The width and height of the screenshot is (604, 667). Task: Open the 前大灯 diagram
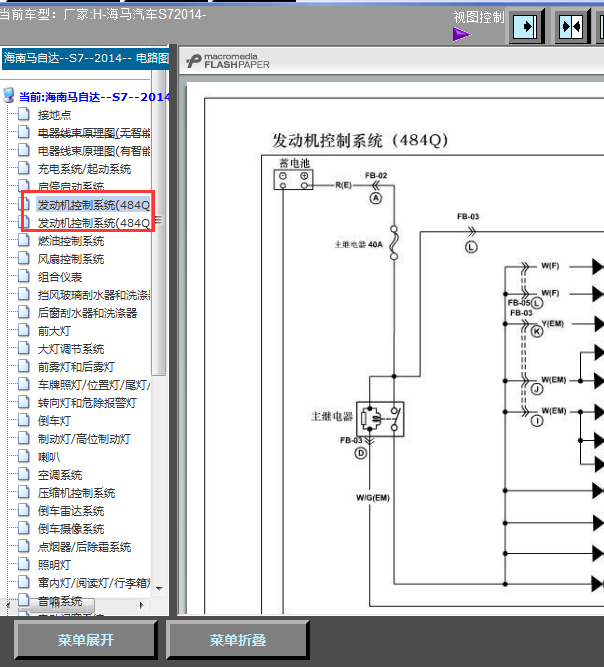pyautogui.click(x=54, y=331)
